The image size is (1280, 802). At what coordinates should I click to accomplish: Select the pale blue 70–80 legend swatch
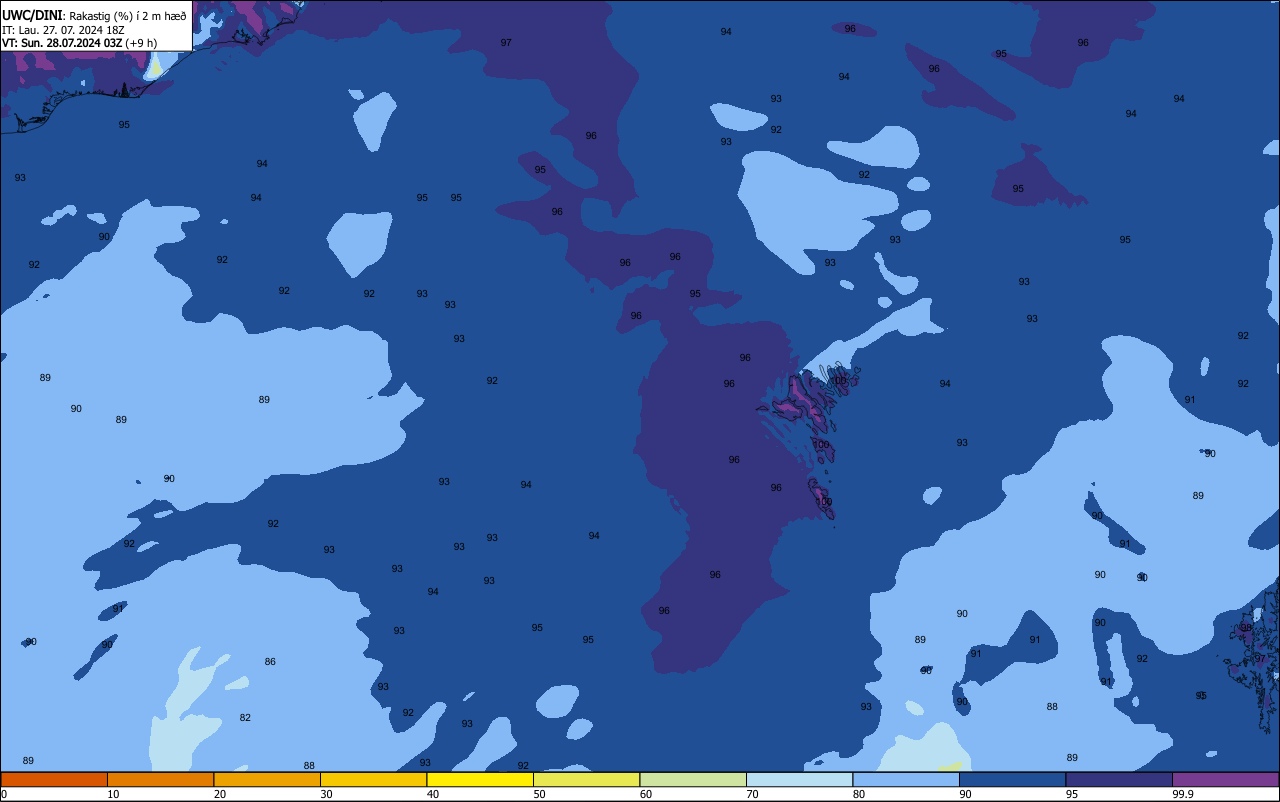(799, 779)
